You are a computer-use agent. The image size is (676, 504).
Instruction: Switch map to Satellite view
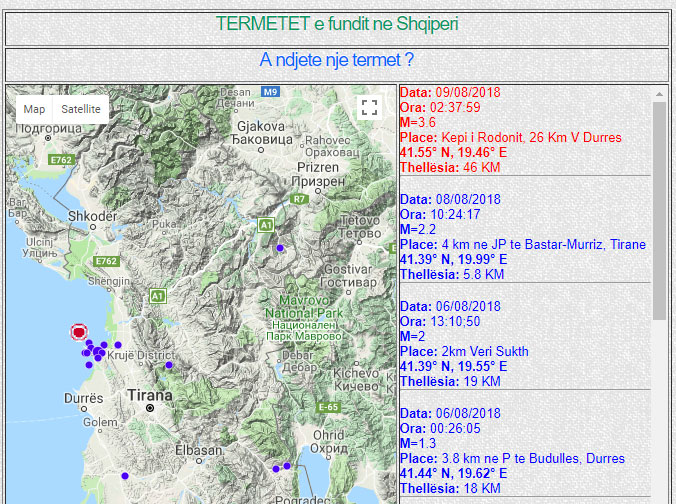pos(80,109)
